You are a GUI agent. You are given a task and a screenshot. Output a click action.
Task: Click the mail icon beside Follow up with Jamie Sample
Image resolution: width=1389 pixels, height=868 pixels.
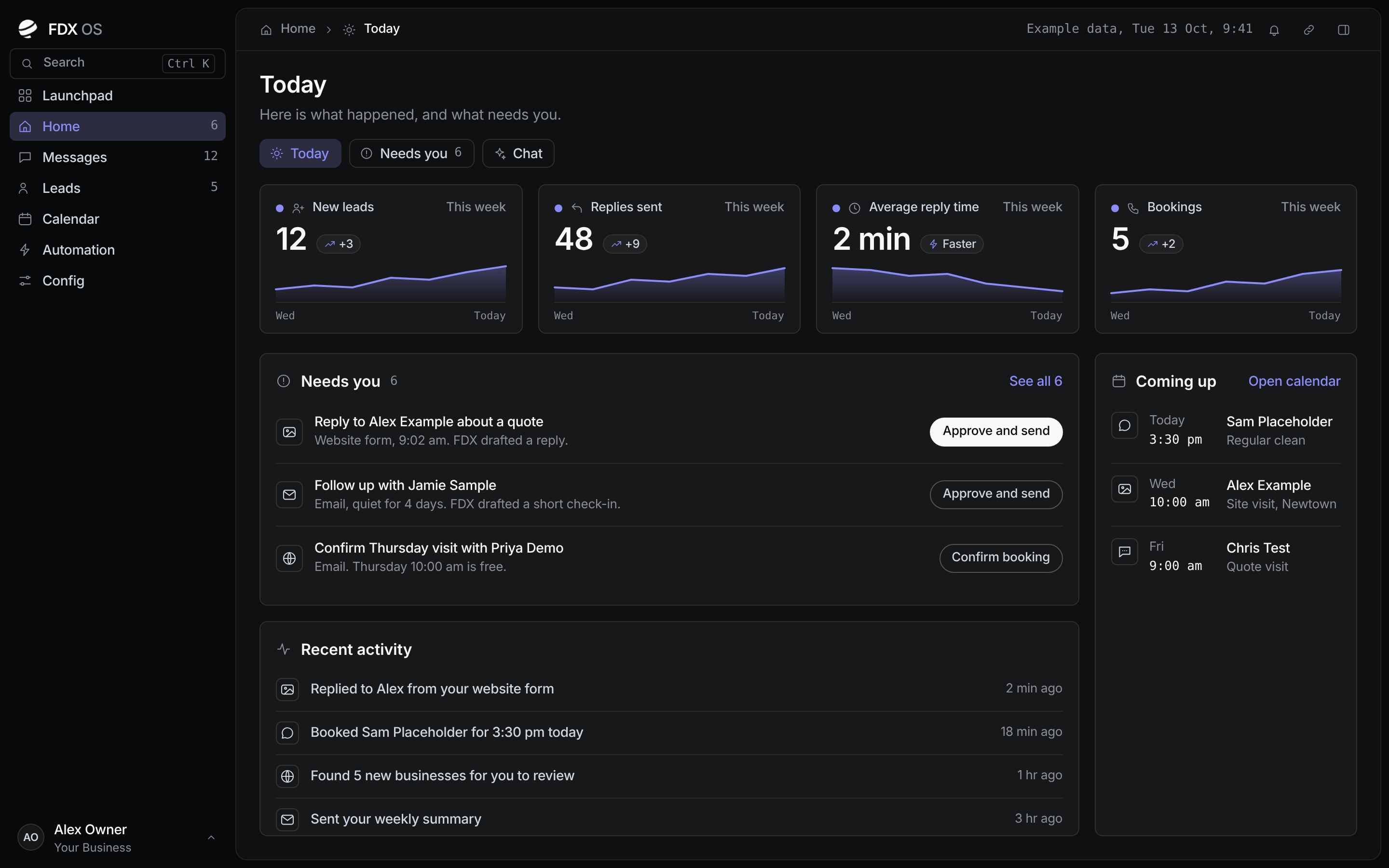point(289,494)
